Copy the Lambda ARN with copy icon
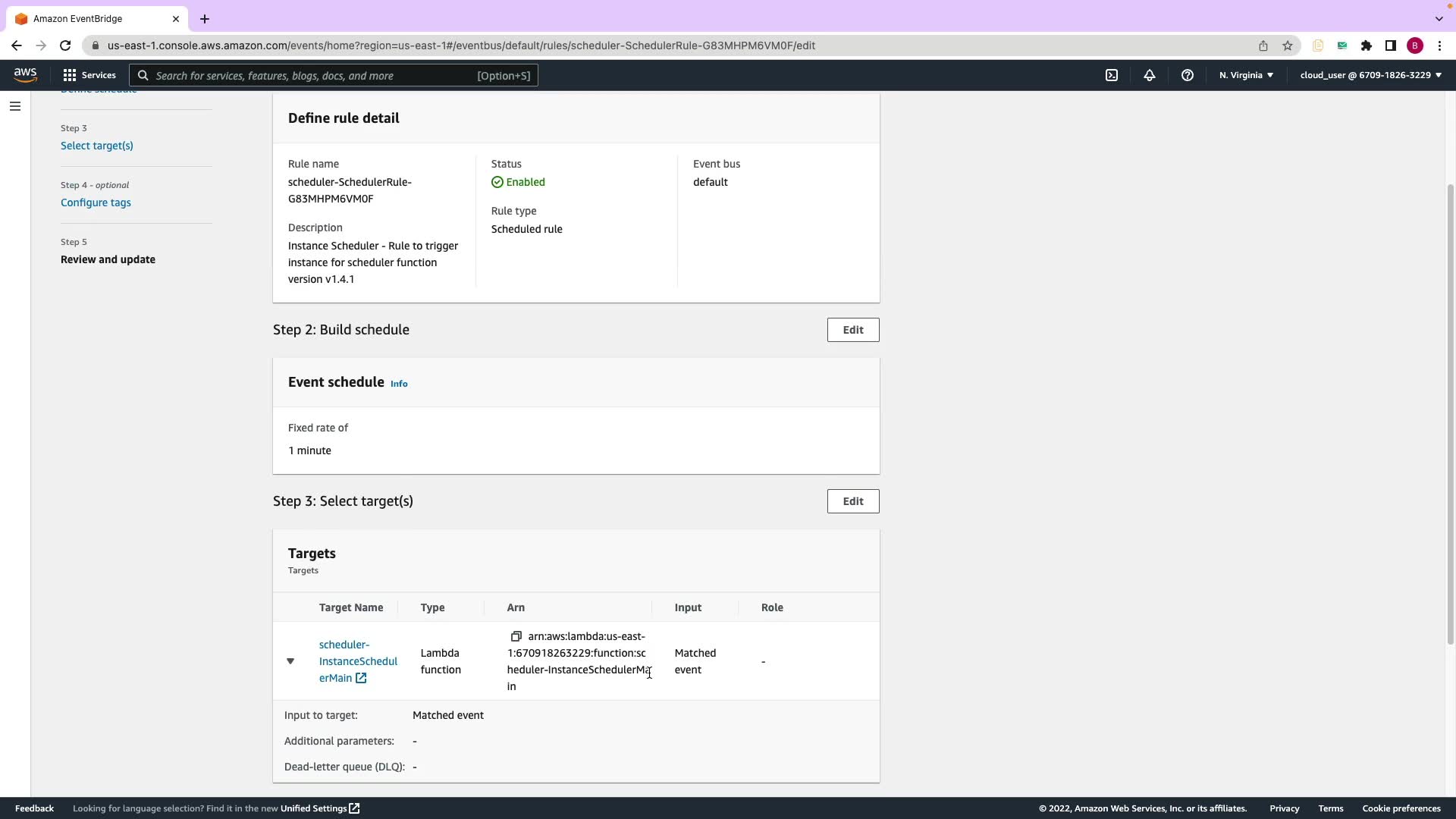This screenshot has height=819, width=1456. coord(516,636)
